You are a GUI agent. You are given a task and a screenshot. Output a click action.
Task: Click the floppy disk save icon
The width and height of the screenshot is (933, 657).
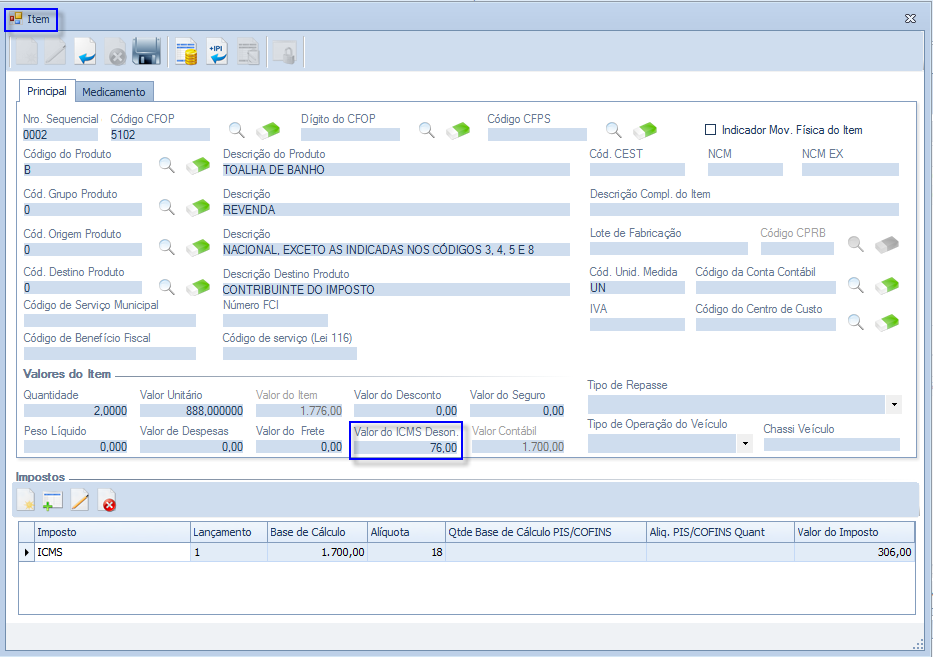tap(147, 52)
